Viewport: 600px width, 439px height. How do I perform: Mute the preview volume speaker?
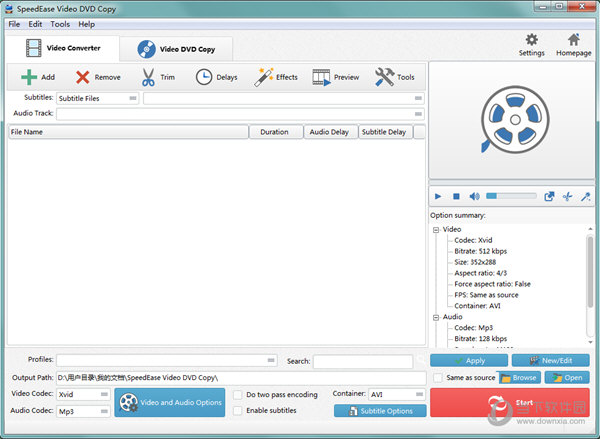point(474,196)
